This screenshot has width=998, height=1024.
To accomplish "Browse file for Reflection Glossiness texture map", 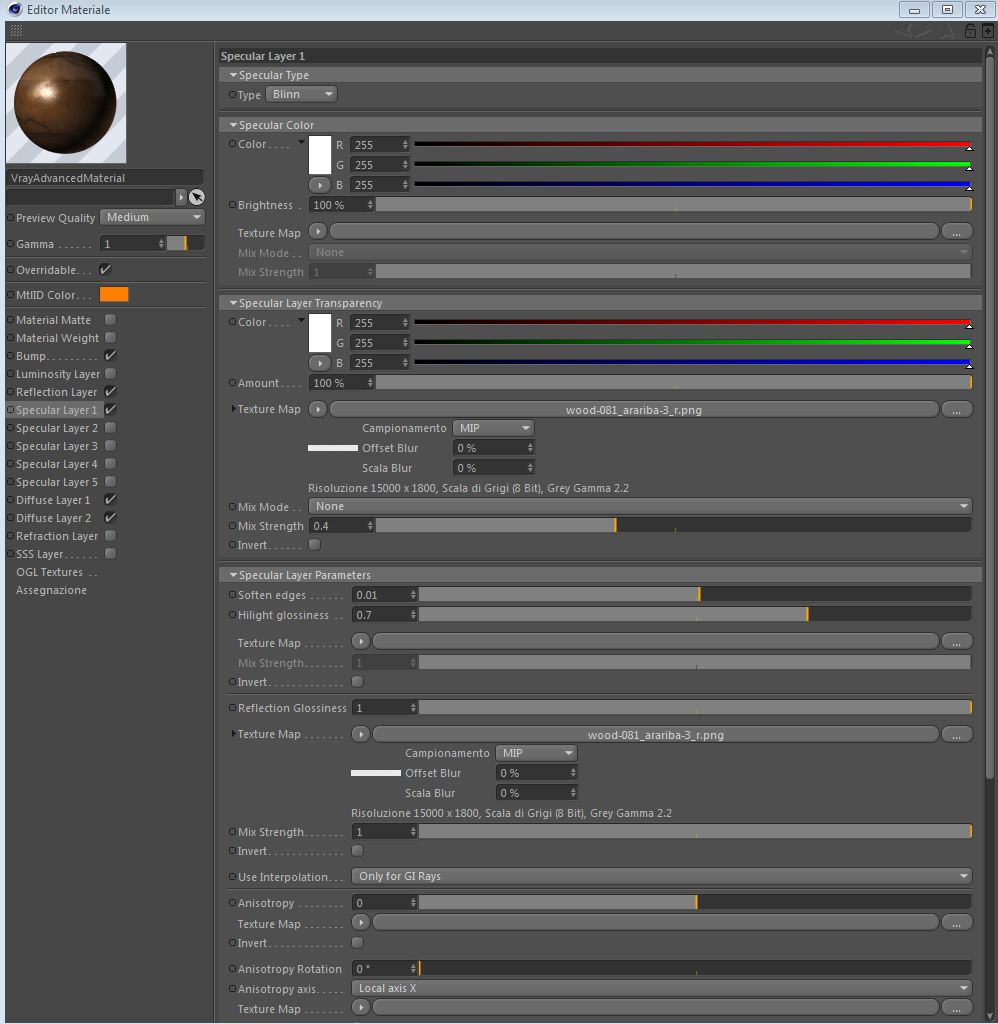I will tap(957, 734).
